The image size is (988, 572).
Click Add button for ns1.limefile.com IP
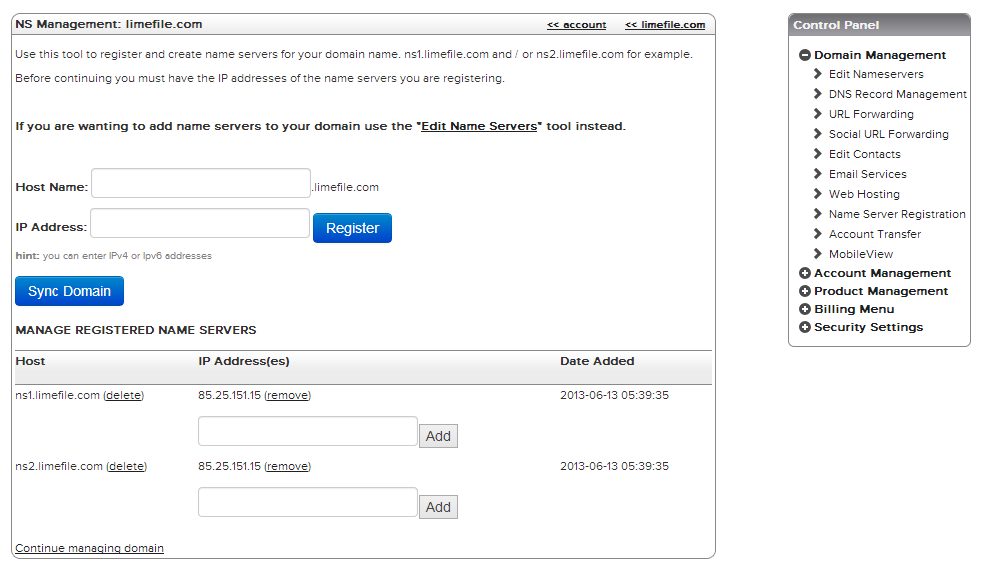tap(438, 436)
